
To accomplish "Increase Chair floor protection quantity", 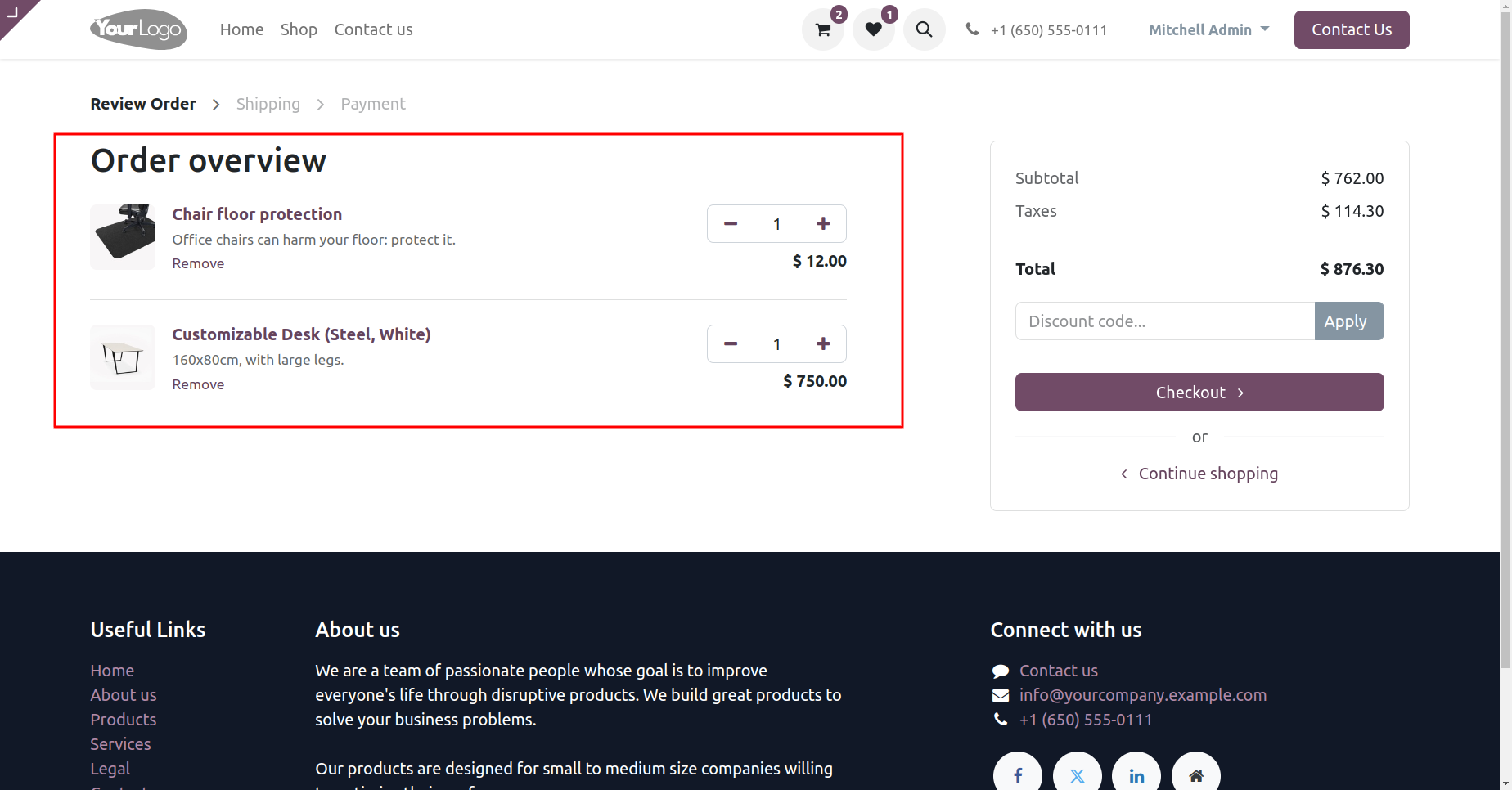I will (824, 223).
